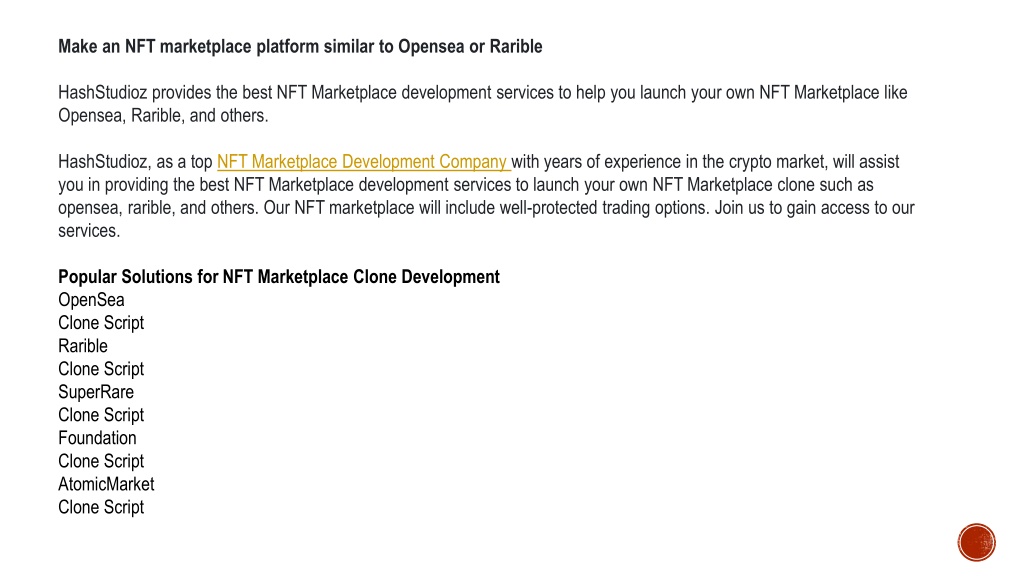Click the "SuperRare" list line
This screenshot has width=1024, height=576.
(96, 392)
